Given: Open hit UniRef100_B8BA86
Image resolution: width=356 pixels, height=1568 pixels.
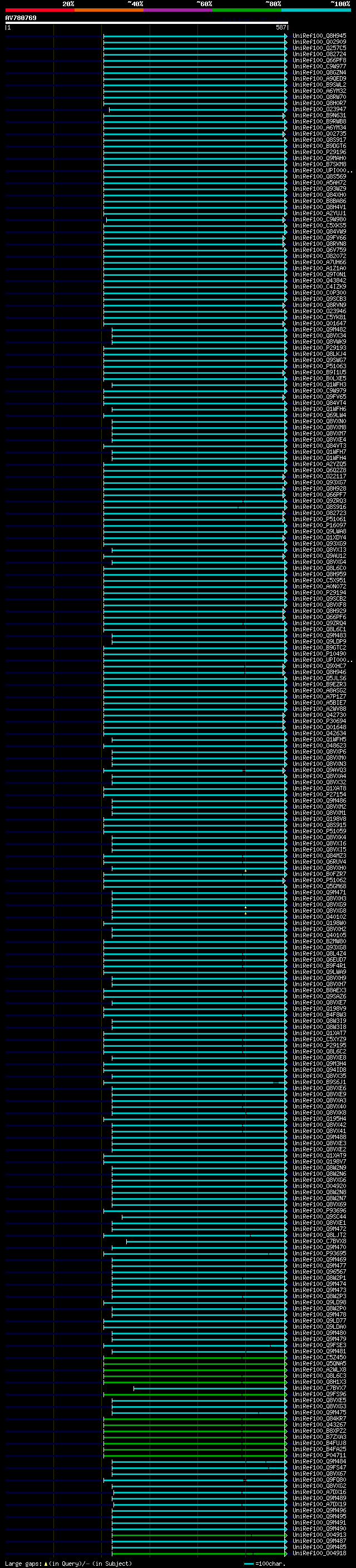Looking at the screenshot, I should click(x=319, y=201).
